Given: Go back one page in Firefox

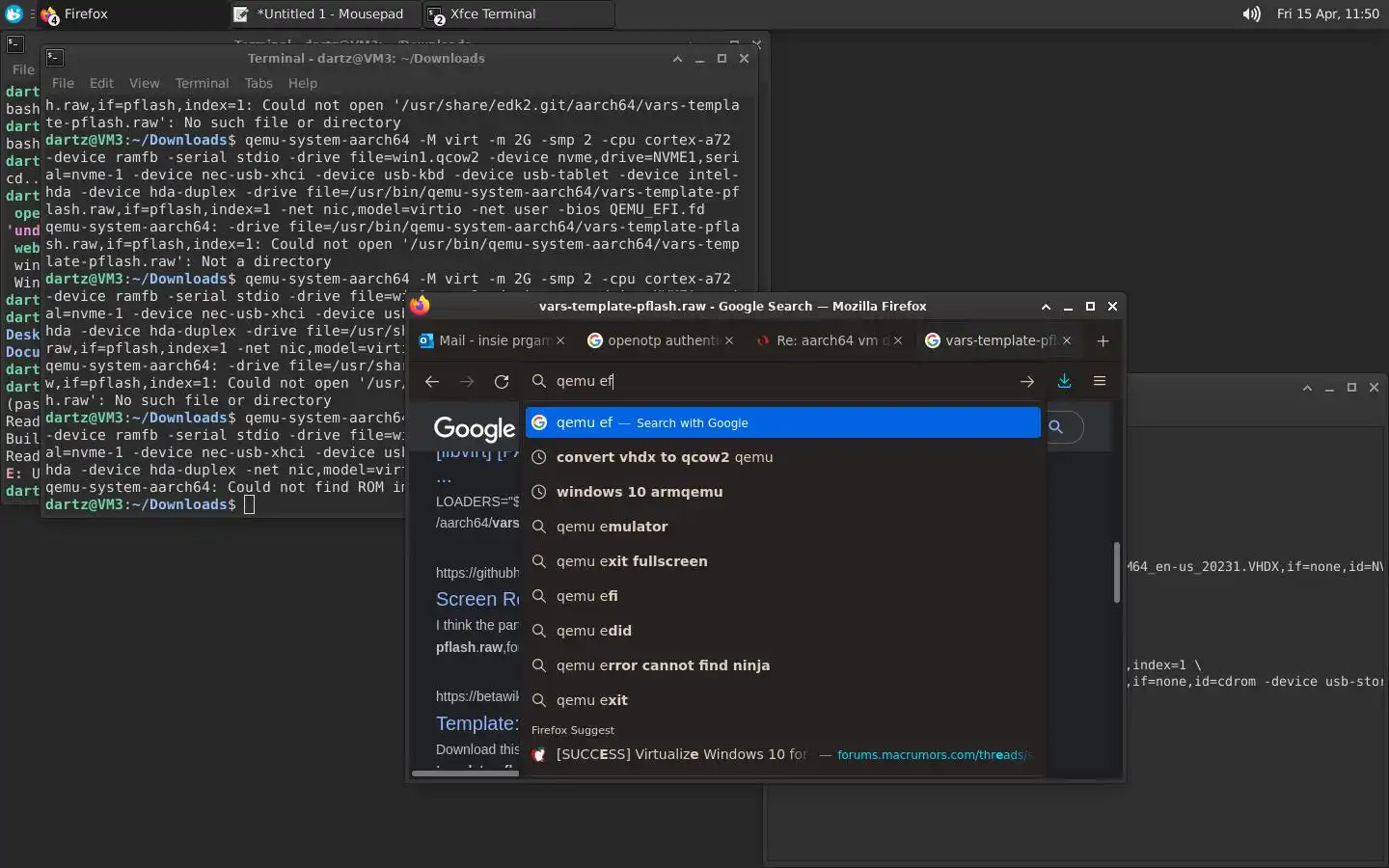Looking at the screenshot, I should point(432,382).
